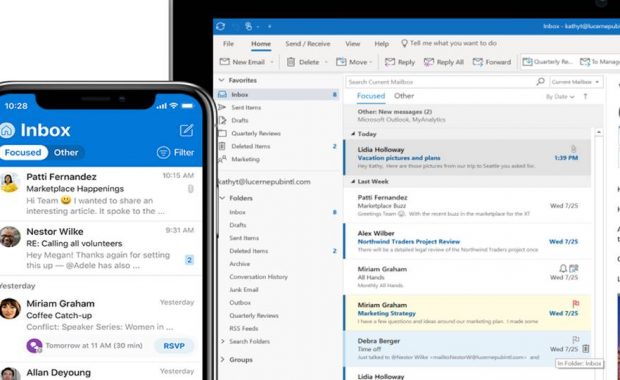Collapse the Folders tree
620x380 pixels.
pyautogui.click(x=222, y=198)
